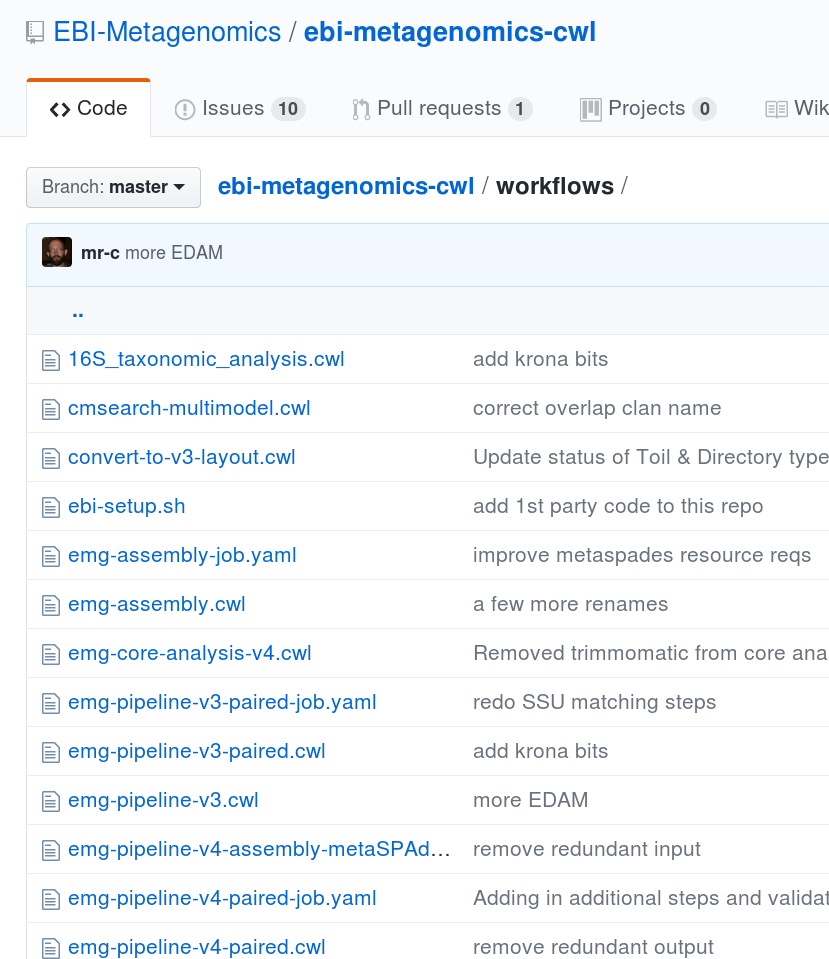The width and height of the screenshot is (829, 959).
Task: Open commit 'redo SSU matching steps'
Action: coord(595,702)
